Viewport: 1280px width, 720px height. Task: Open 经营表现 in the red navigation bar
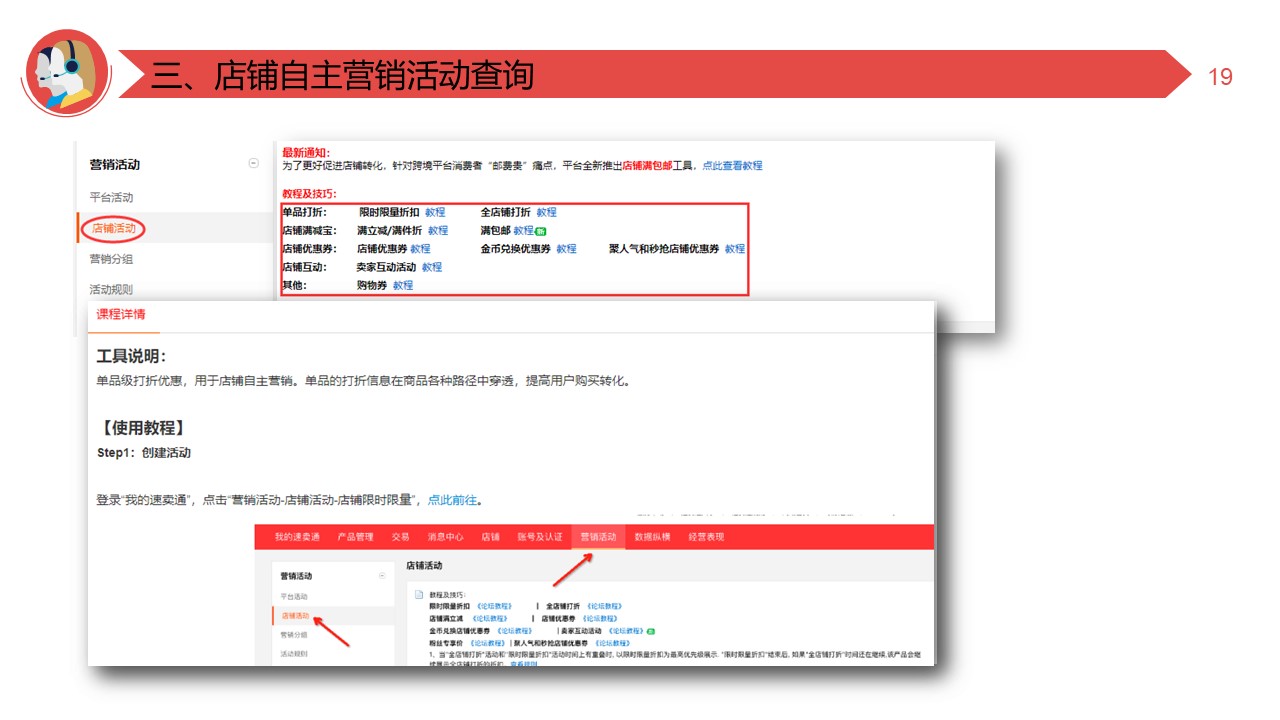click(706, 537)
